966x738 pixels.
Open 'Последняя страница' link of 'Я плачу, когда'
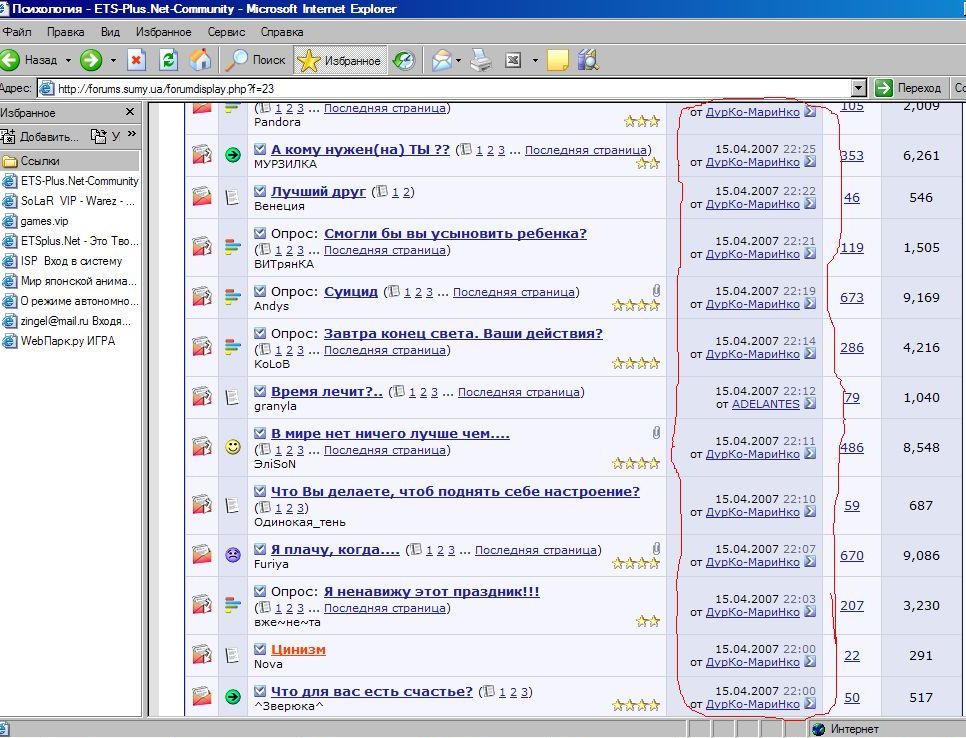536,550
